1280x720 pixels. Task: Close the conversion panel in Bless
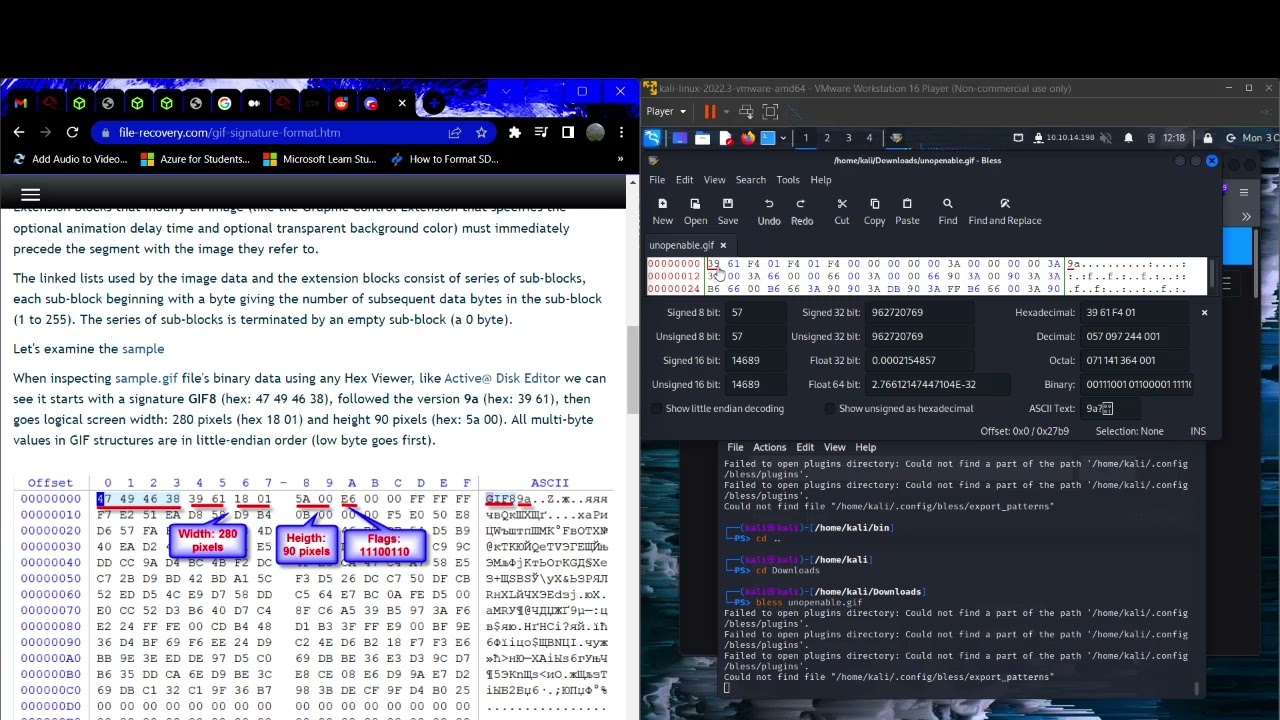pos(1204,313)
